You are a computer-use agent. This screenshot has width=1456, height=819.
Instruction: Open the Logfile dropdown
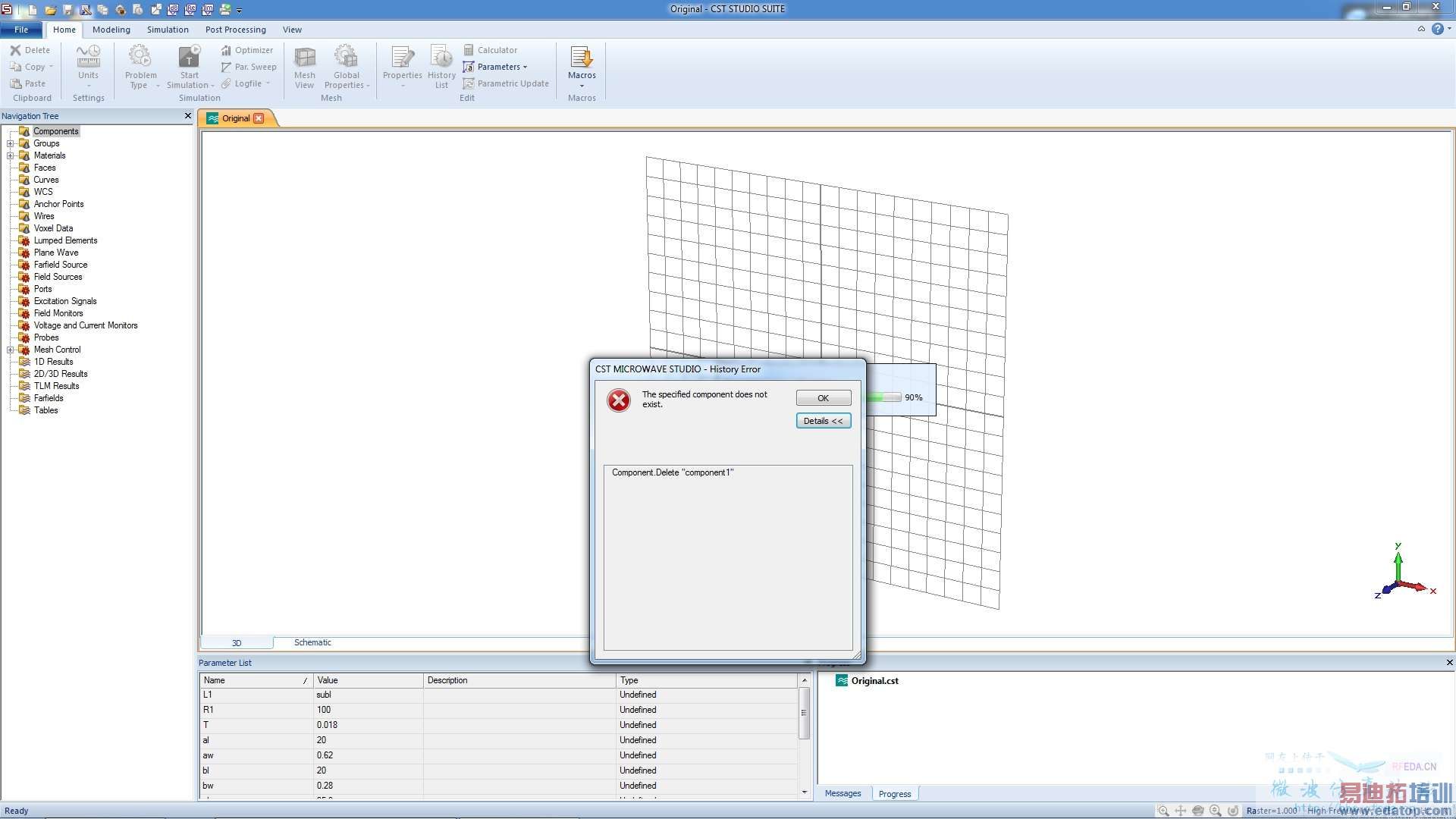[268, 83]
